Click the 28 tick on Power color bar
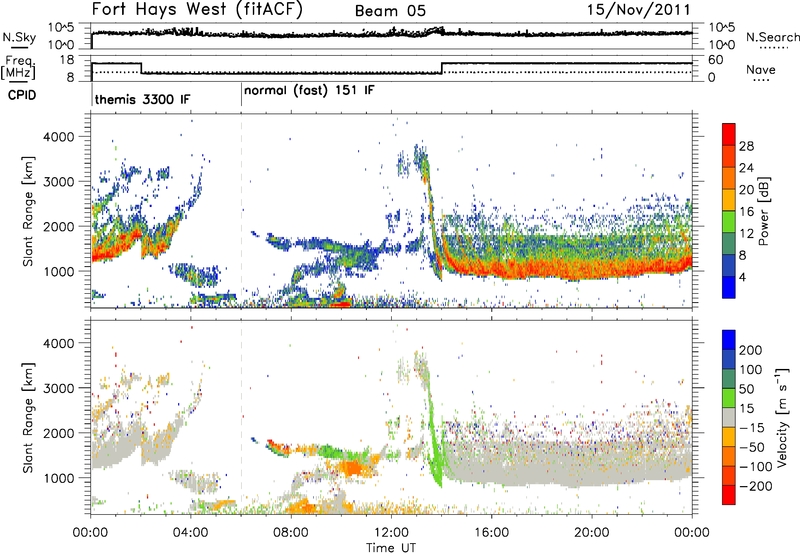Image resolution: width=800 pixels, height=554 pixels. (x=746, y=146)
